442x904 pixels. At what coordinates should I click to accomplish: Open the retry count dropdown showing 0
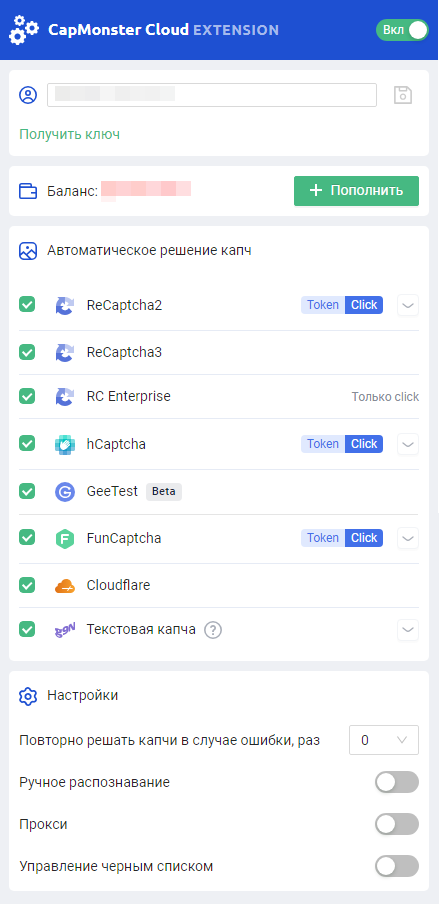pos(384,740)
